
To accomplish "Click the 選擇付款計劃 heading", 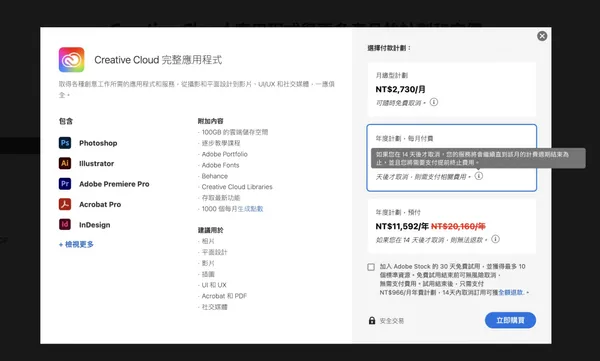I will pos(389,48).
